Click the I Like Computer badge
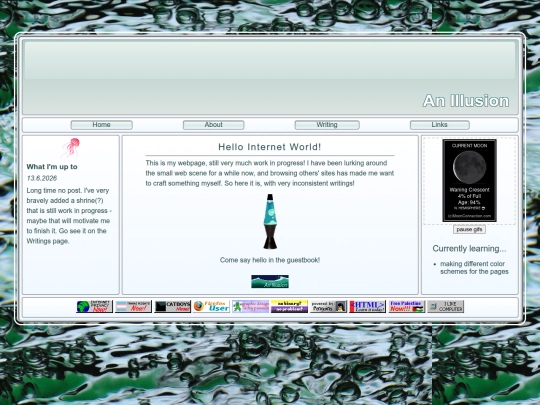 (x=446, y=307)
